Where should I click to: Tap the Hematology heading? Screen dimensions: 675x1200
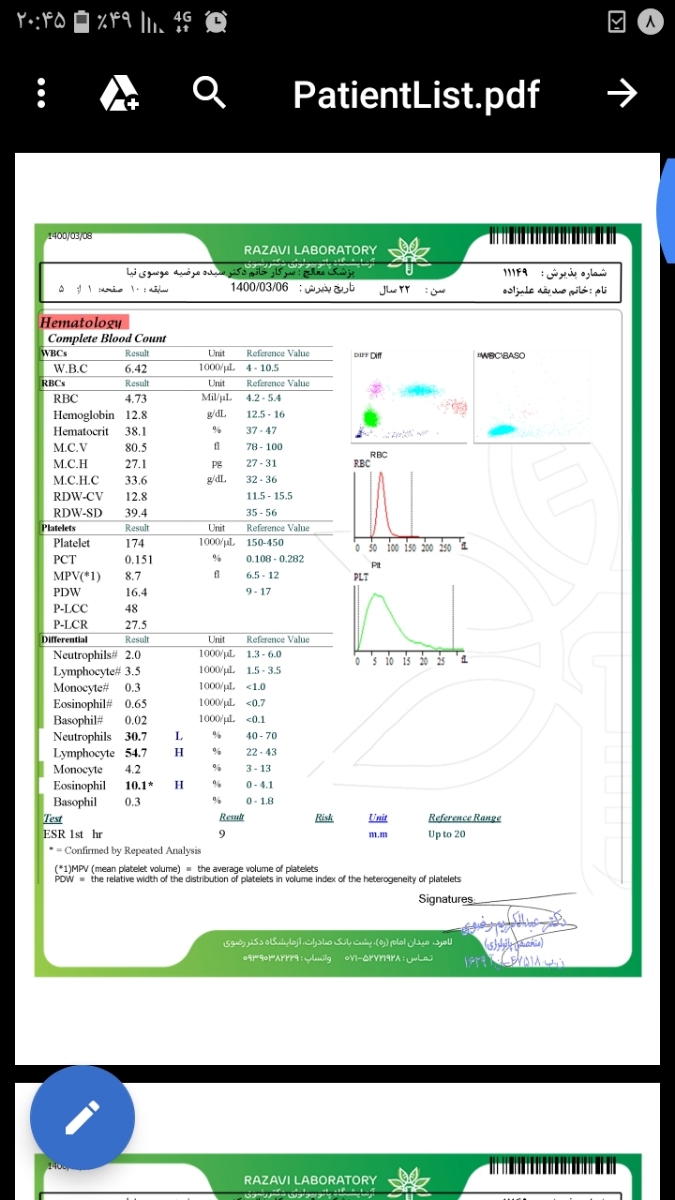[81, 322]
